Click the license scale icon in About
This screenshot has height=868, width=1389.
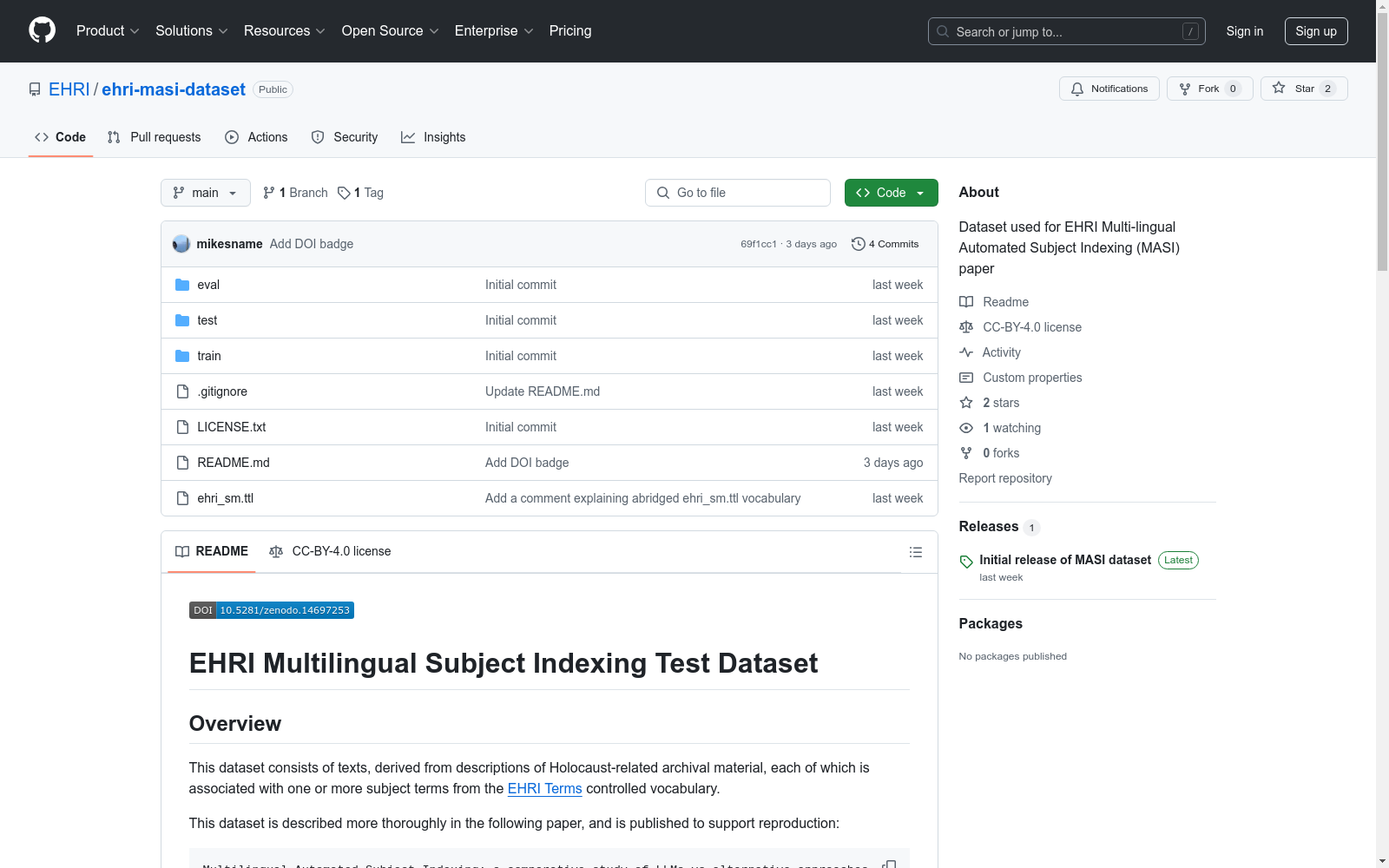(x=966, y=327)
